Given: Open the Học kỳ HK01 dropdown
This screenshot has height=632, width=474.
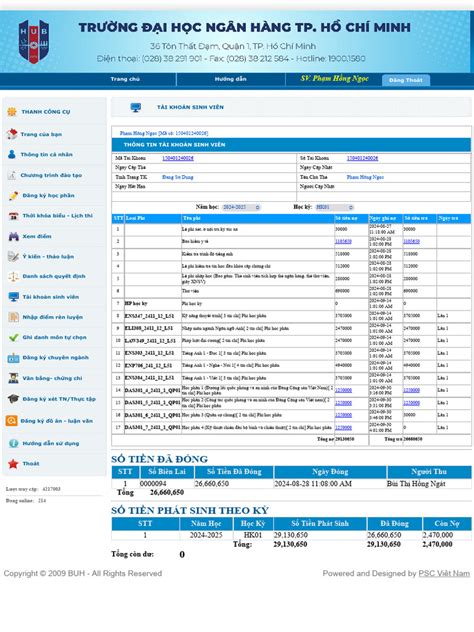Looking at the screenshot, I should pos(334,207).
